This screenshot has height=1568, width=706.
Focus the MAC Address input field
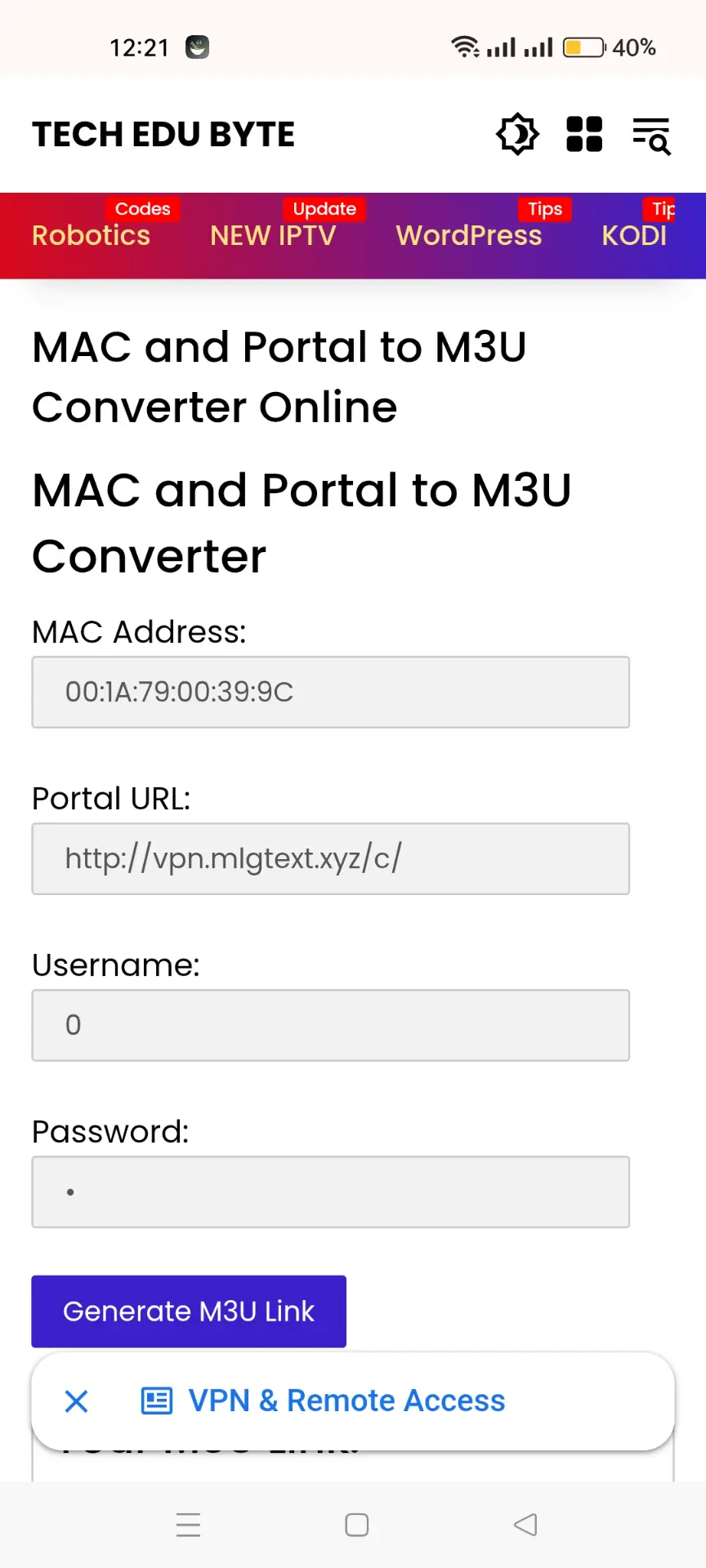(331, 693)
